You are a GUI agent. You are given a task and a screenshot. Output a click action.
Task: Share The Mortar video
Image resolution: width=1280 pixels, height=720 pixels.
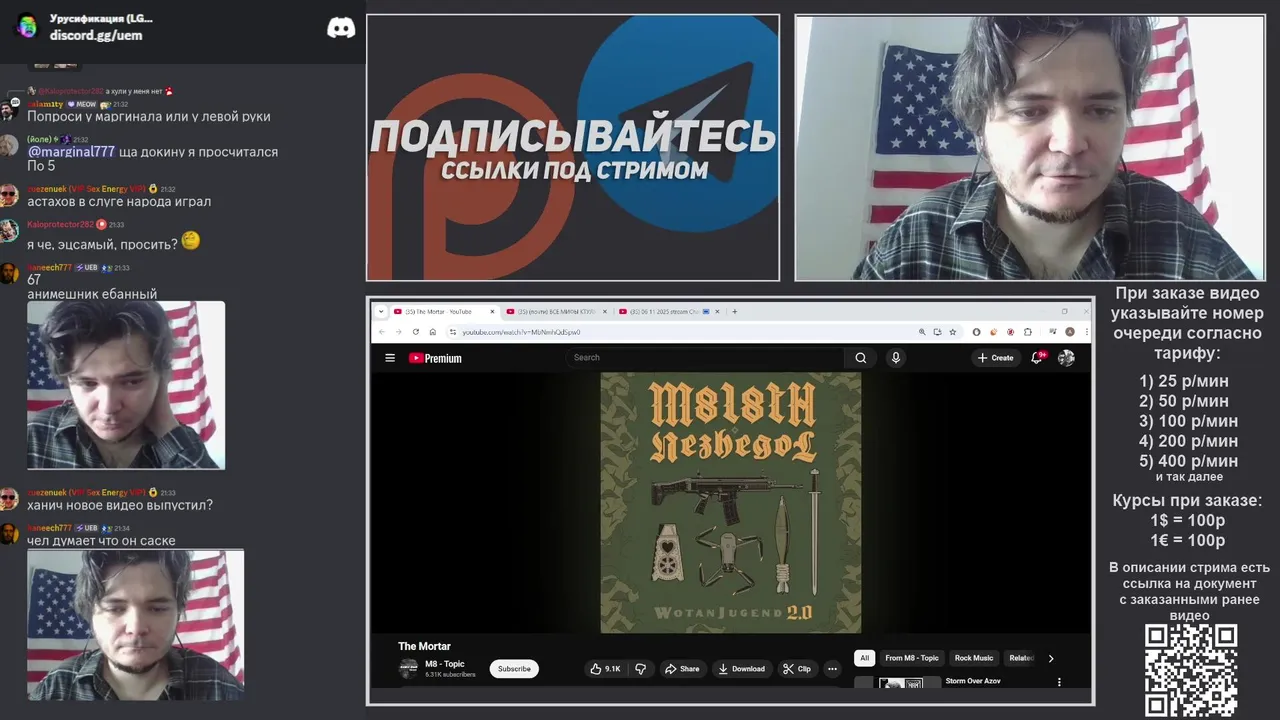pos(683,669)
